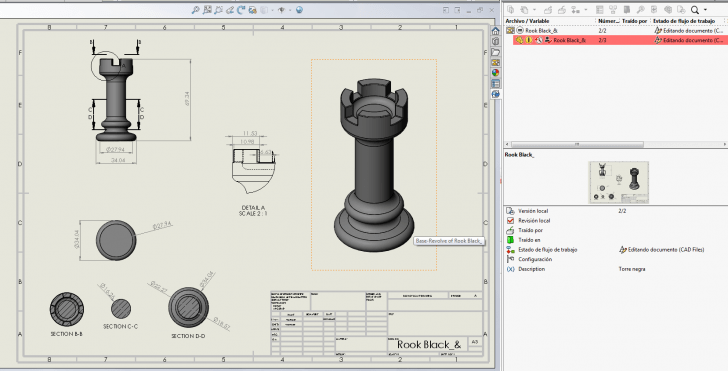This screenshot has width=728, height=371.
Task: Click the isometric rook drawing view
Action: coord(374,165)
